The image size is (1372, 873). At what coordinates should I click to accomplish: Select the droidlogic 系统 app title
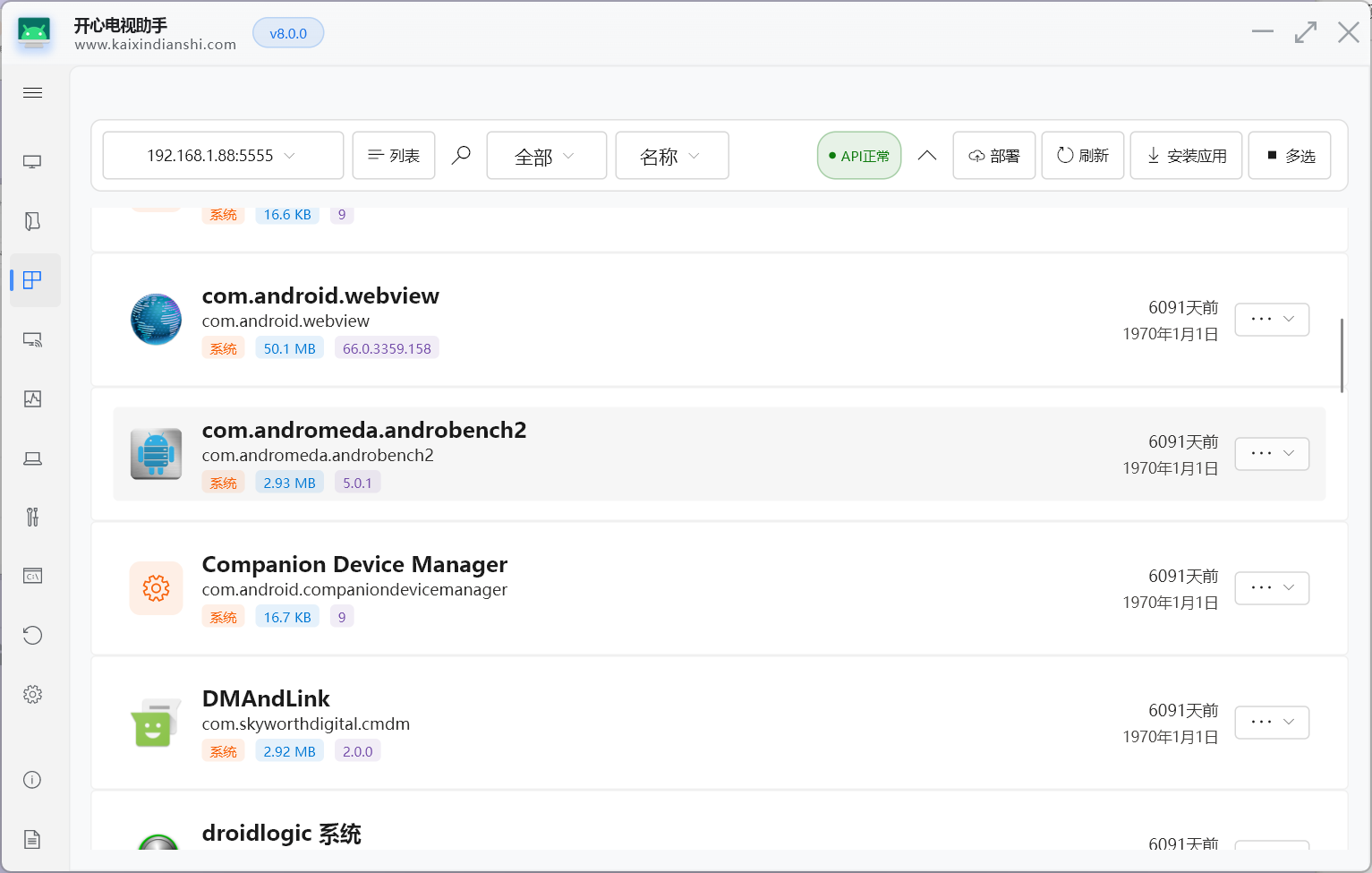[x=282, y=834]
